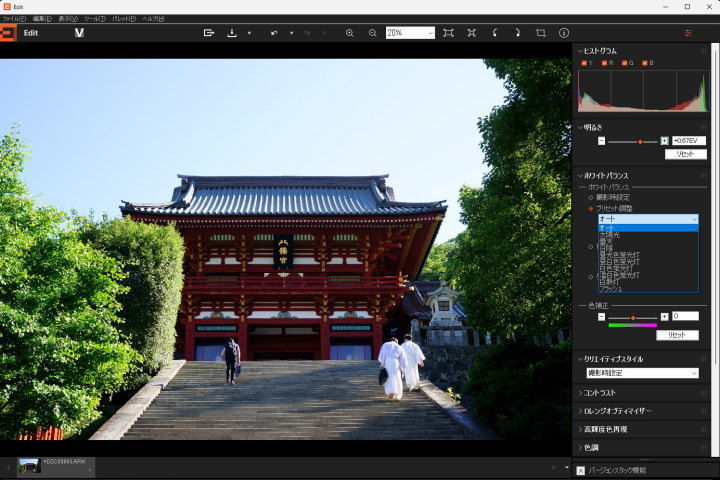The width and height of the screenshot is (720, 480).
Task: Open the 編集(E) menu
Action: 42,19
